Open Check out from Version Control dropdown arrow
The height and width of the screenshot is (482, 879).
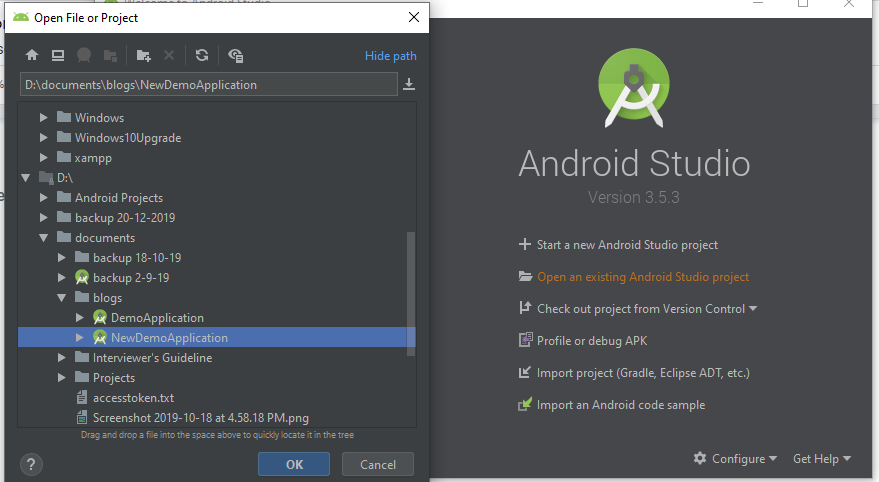point(753,308)
